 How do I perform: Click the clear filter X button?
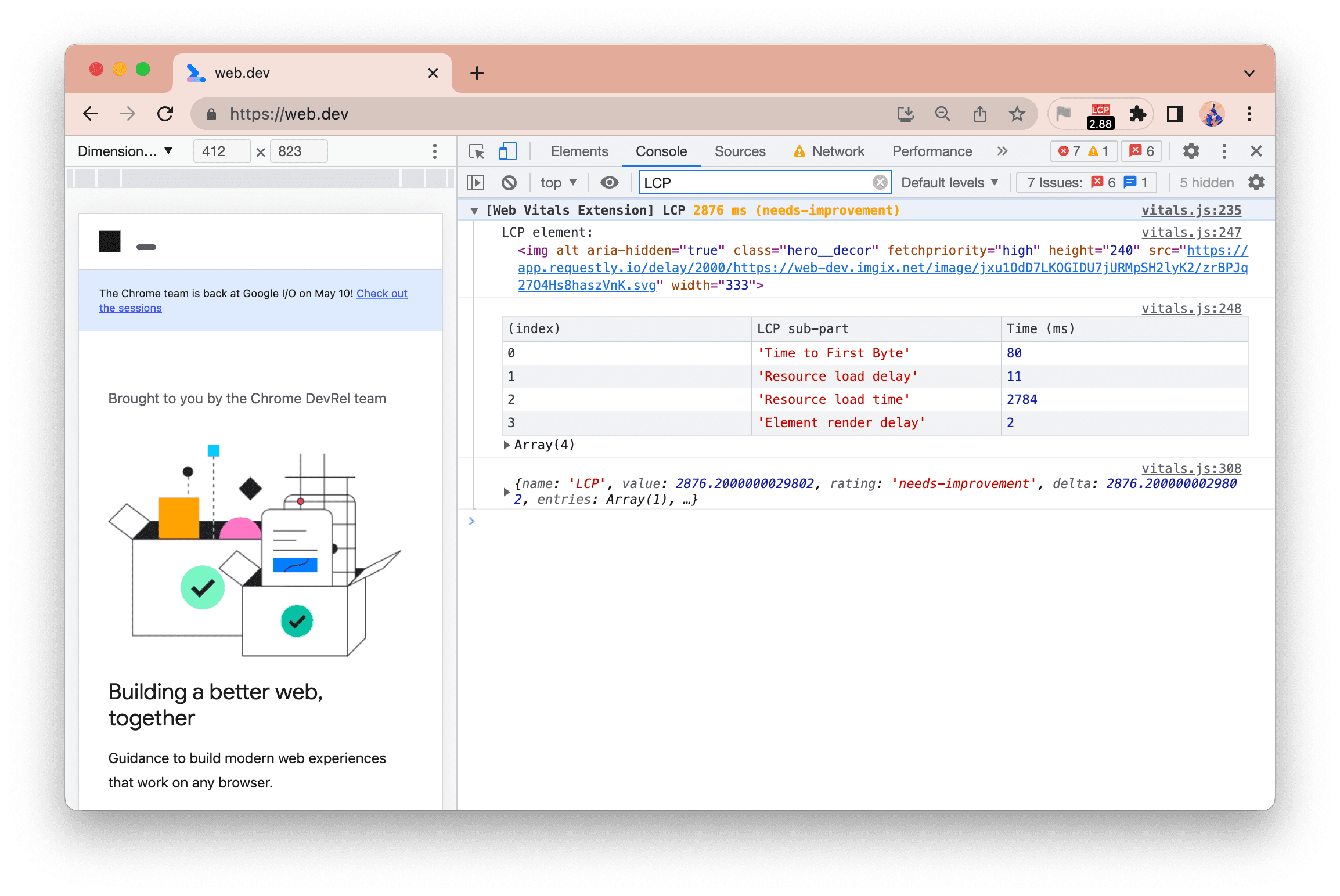tap(877, 182)
